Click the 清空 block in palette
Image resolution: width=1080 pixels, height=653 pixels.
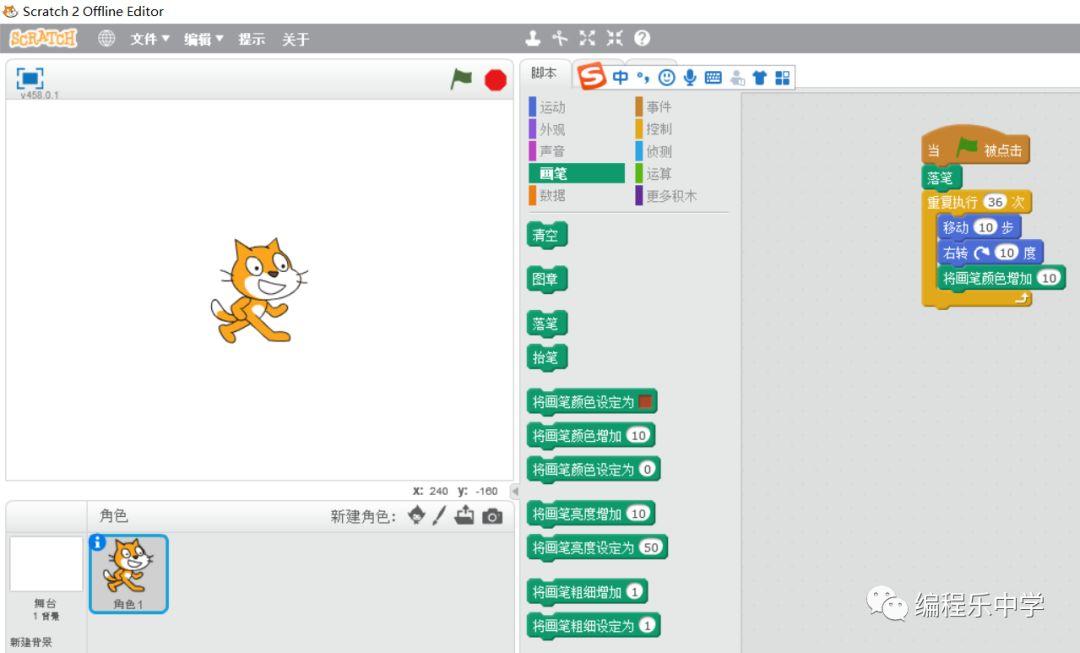(547, 236)
